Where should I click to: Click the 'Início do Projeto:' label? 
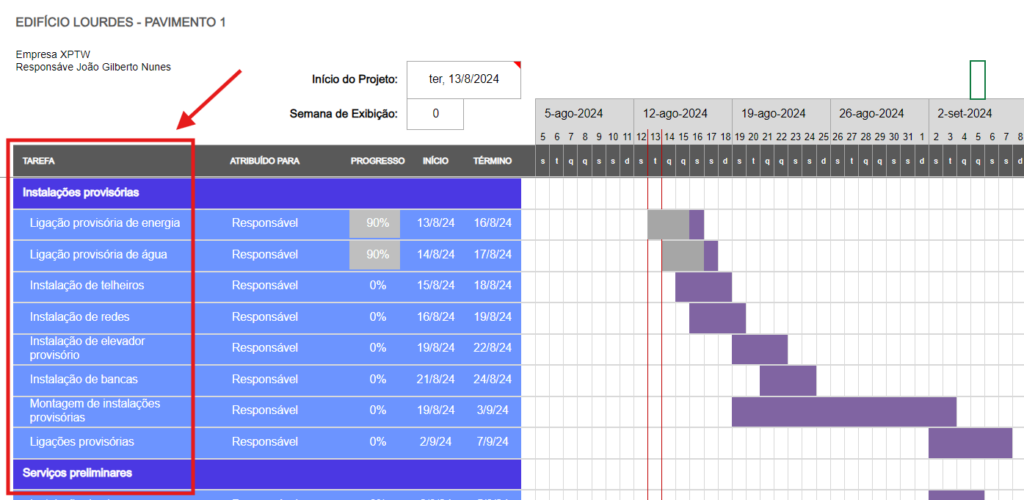(355, 80)
